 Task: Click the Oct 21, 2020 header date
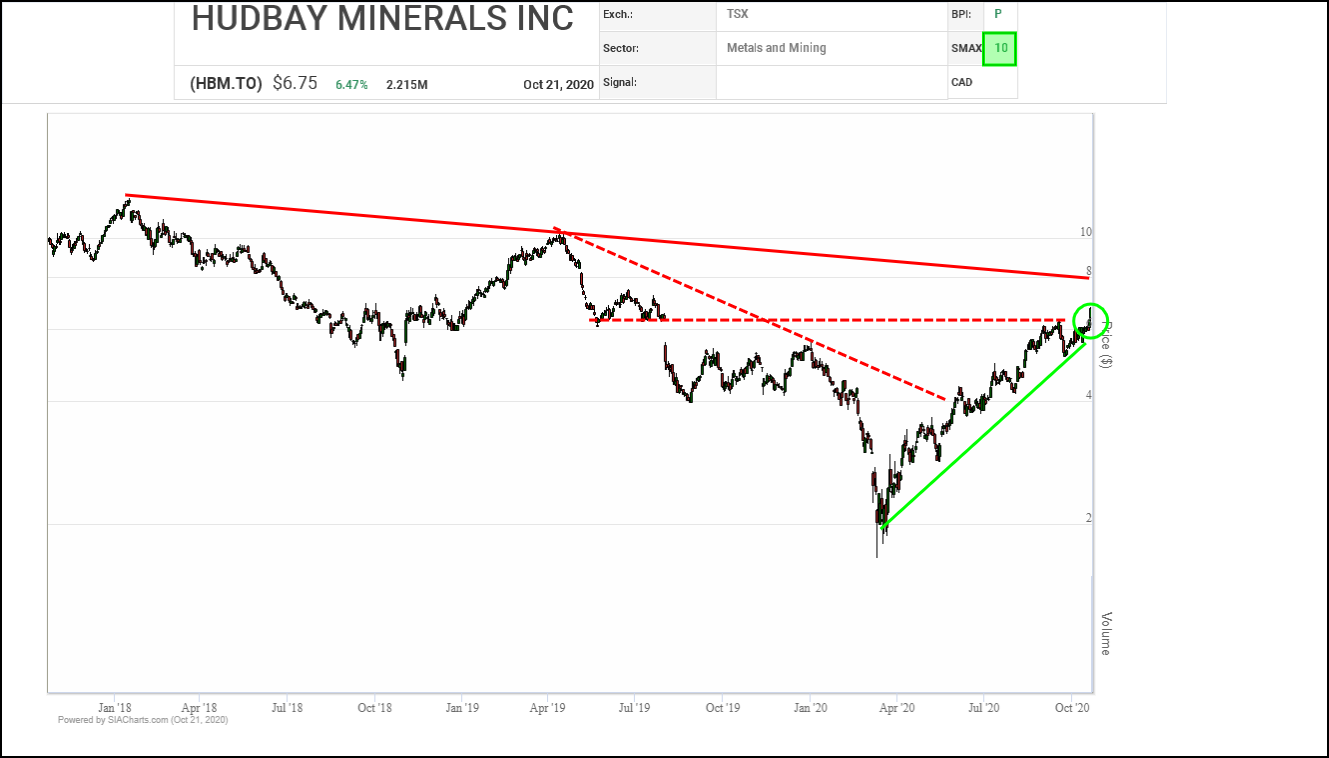[559, 85]
